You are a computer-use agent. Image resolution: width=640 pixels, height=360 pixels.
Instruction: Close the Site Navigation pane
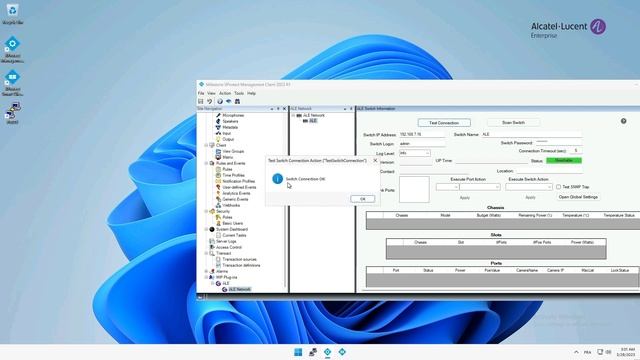click(x=284, y=109)
